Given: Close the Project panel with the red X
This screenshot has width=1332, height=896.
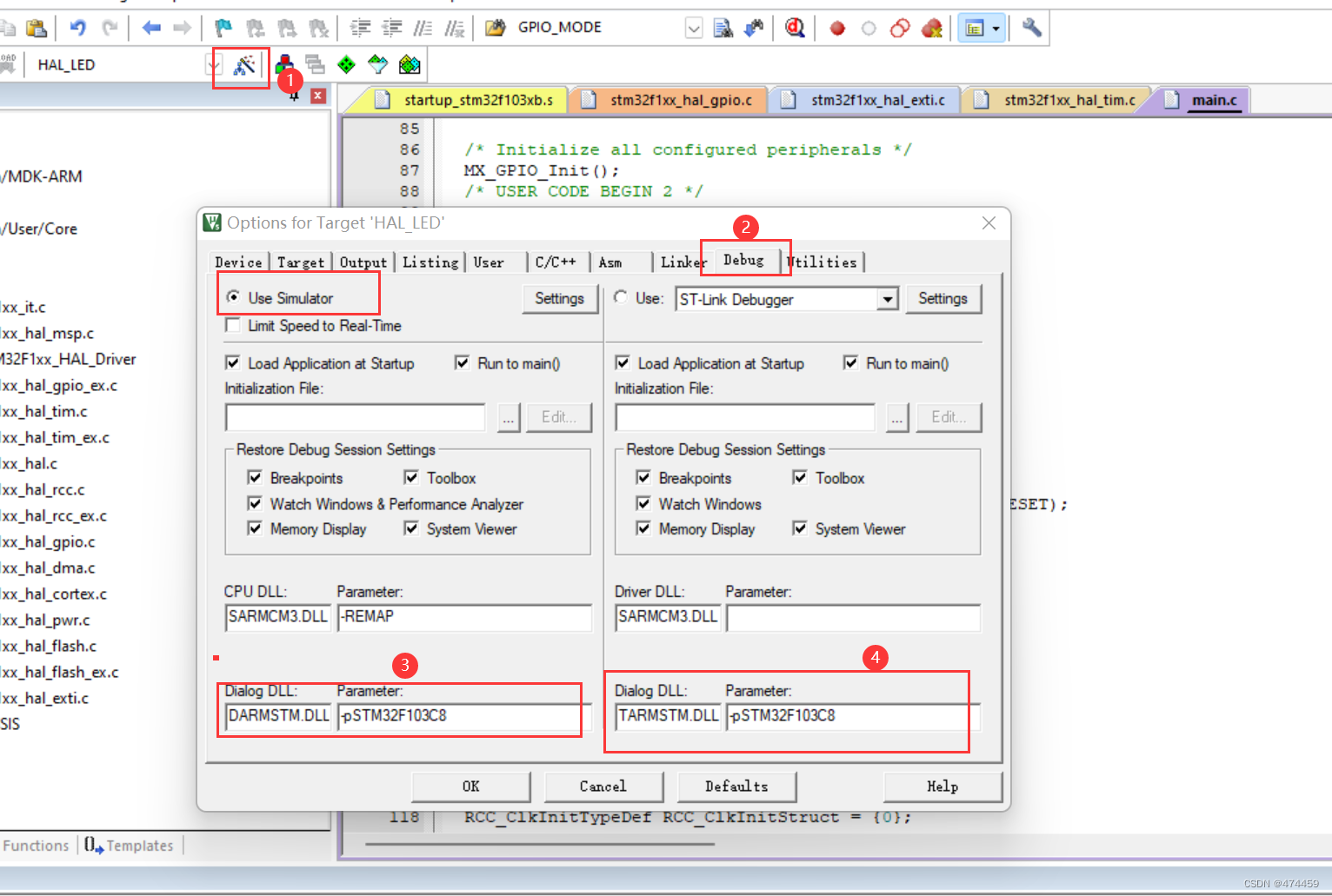Looking at the screenshot, I should tap(318, 96).
